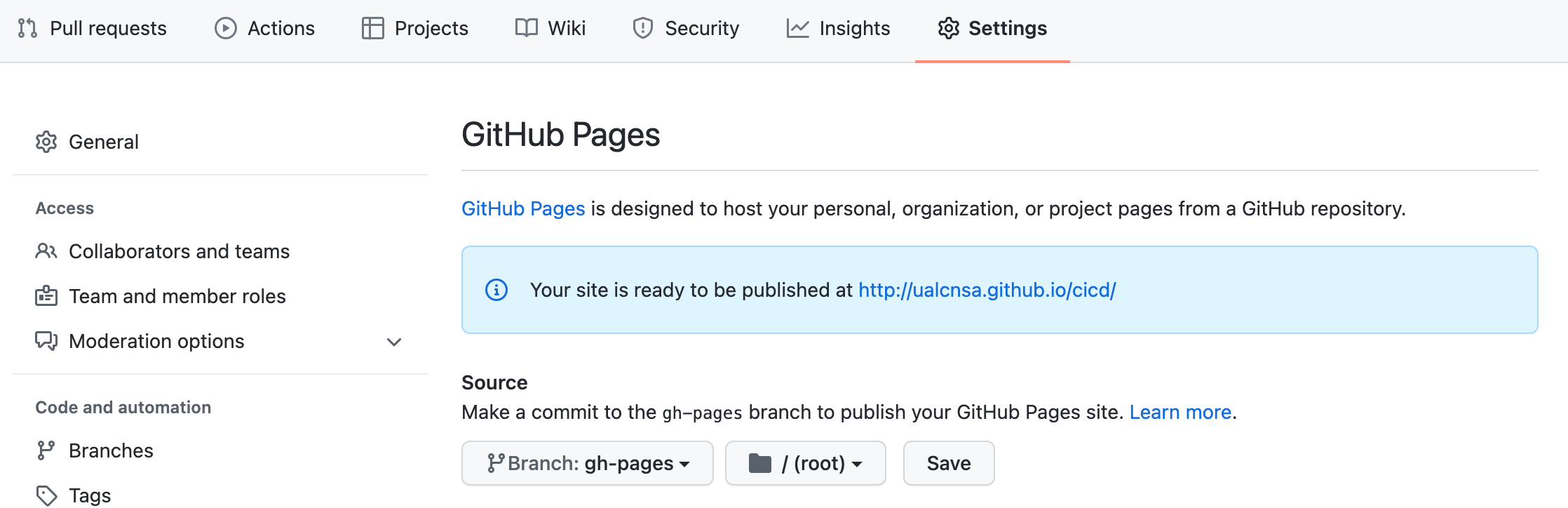Open the Actions tab
Screen dimensions: 1568x508
(x=264, y=28)
